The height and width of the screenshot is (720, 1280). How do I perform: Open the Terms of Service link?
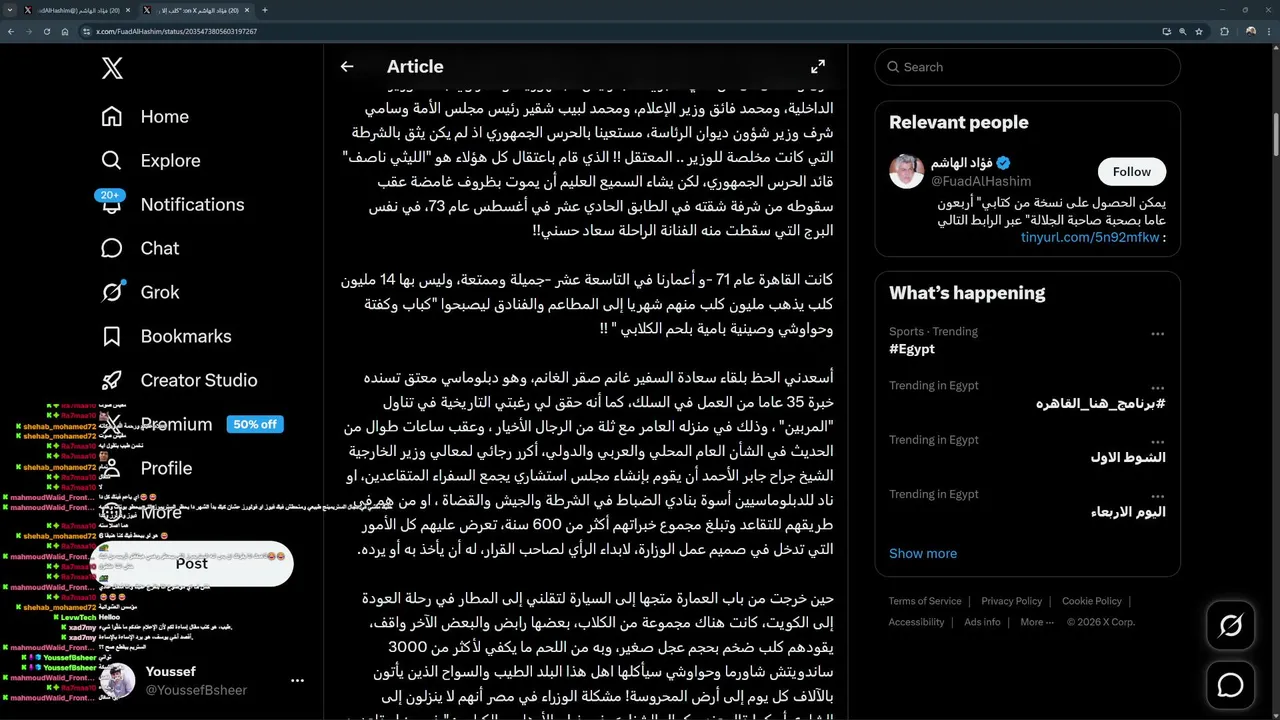(925, 601)
